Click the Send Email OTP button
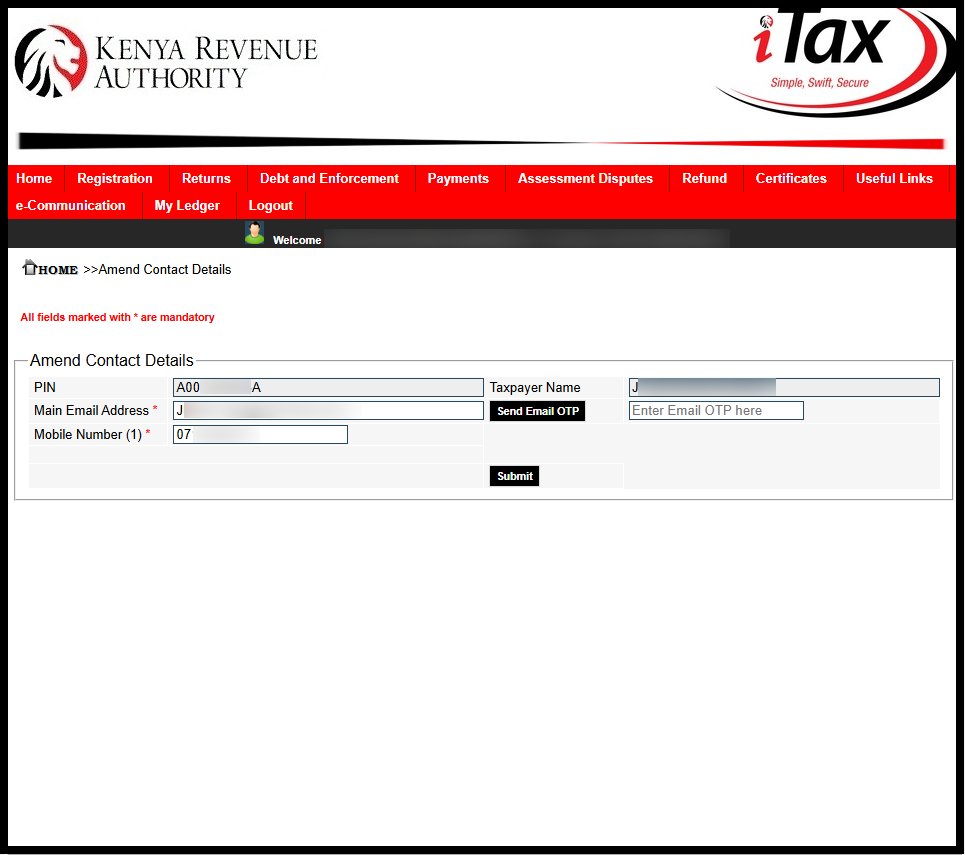Screen dimensions: 965x855 tap(537, 411)
